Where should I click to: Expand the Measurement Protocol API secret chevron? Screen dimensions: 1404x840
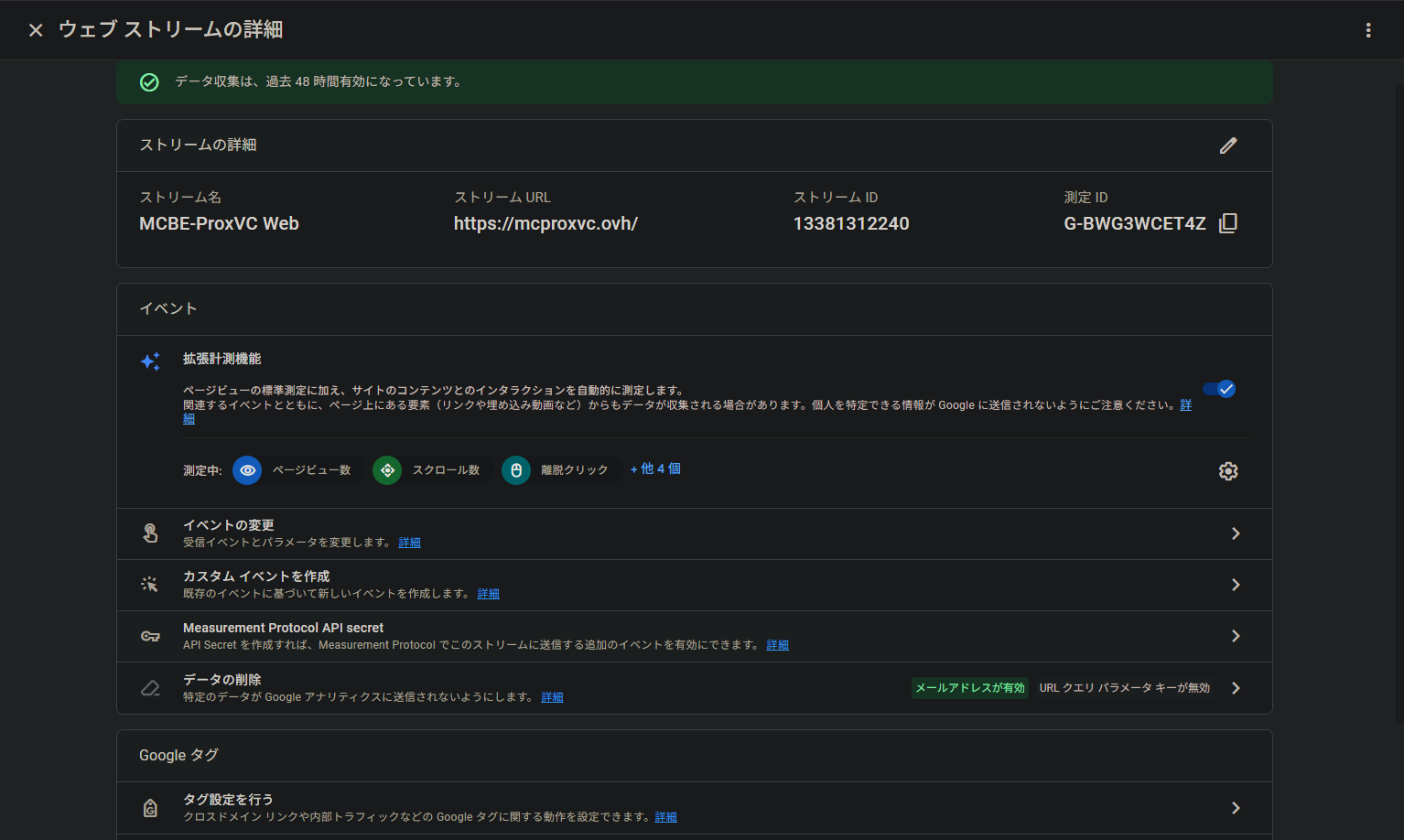click(1235, 636)
